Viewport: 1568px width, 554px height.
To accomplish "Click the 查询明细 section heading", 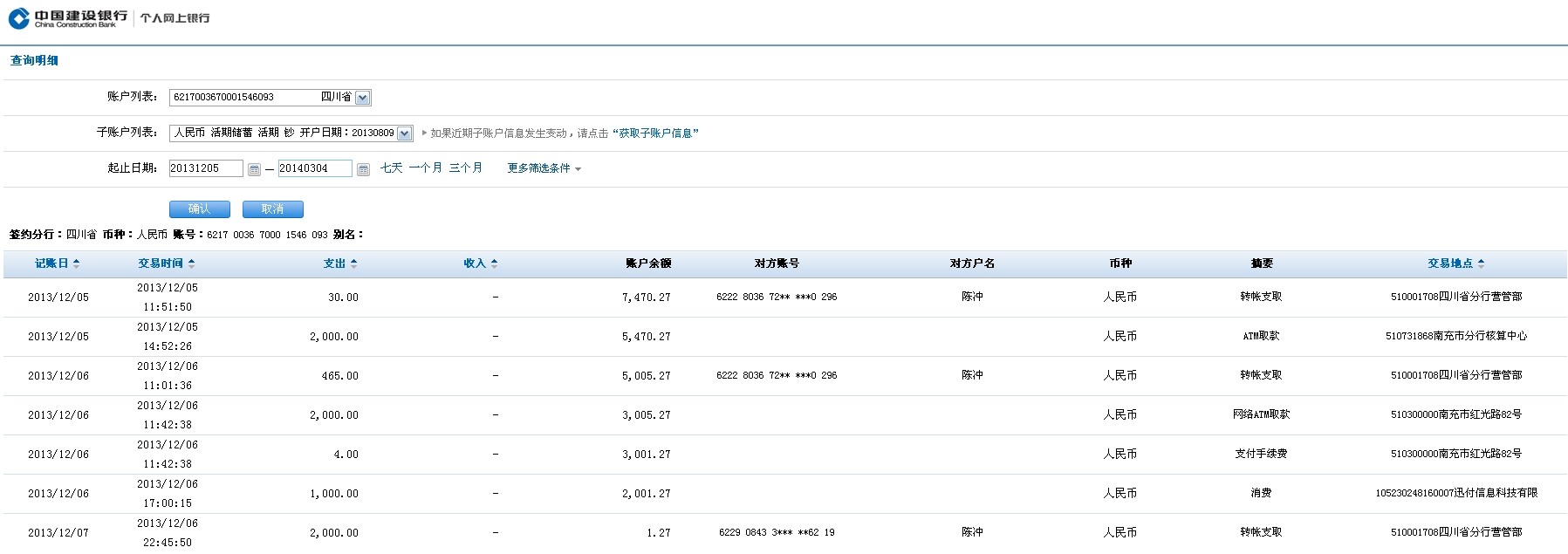I will tap(34, 61).
